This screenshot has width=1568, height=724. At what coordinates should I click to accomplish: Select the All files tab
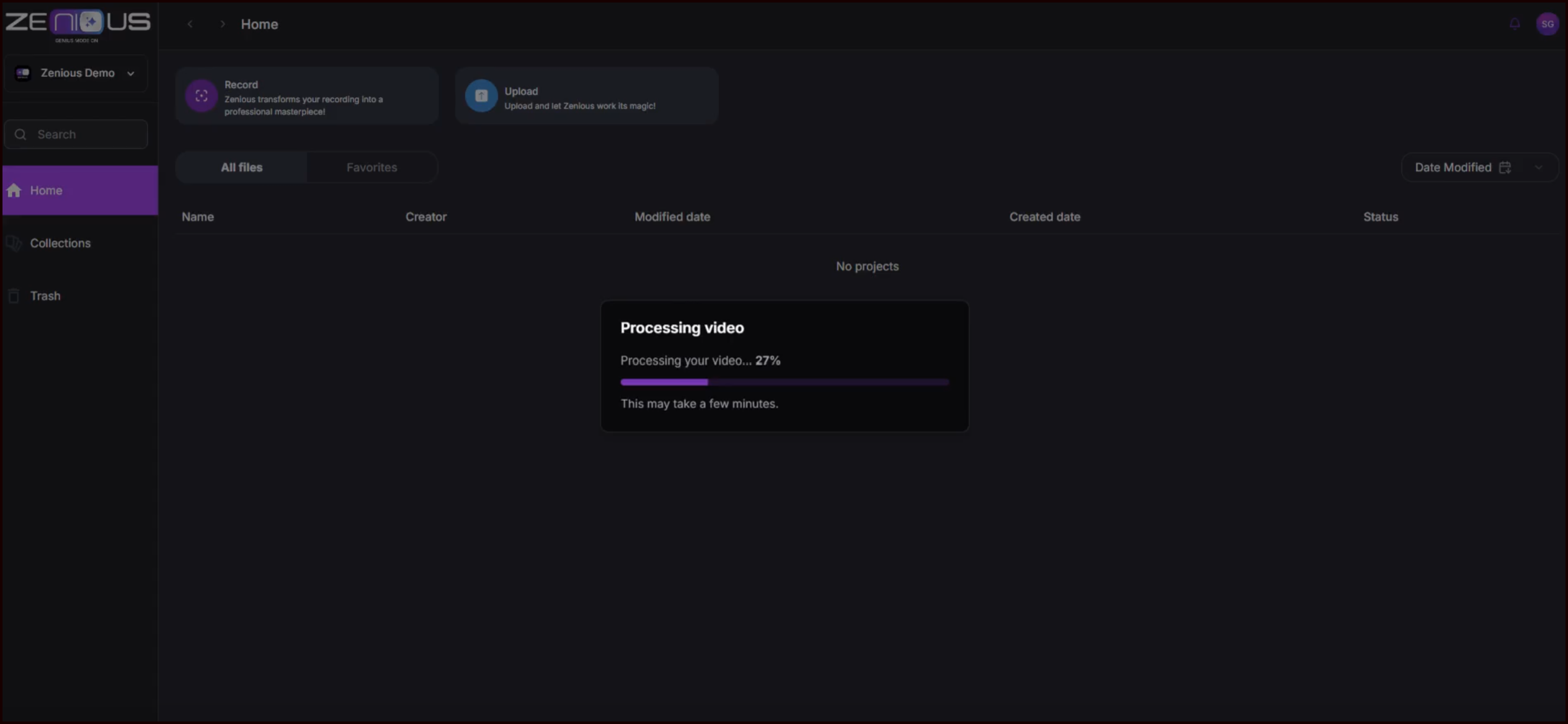pyautogui.click(x=241, y=168)
